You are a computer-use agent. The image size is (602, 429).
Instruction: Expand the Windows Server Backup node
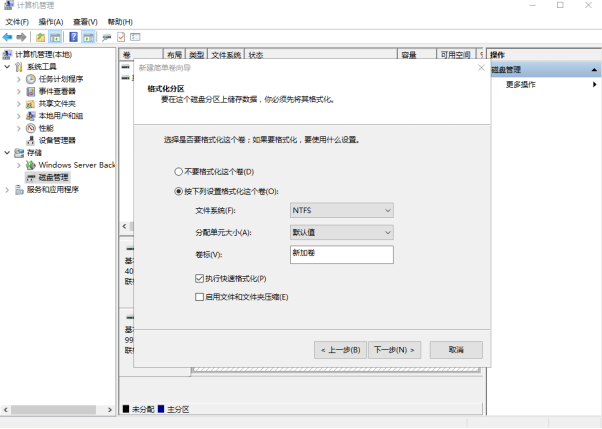pyautogui.click(x=19, y=165)
